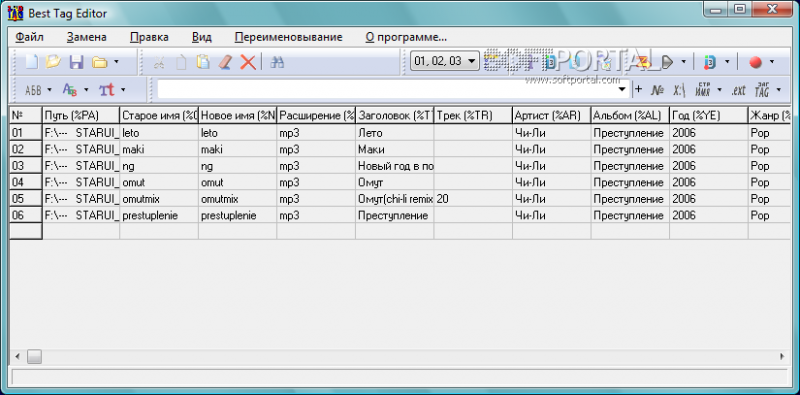Open files with the open-folder icon
The height and width of the screenshot is (395, 800).
pos(53,62)
